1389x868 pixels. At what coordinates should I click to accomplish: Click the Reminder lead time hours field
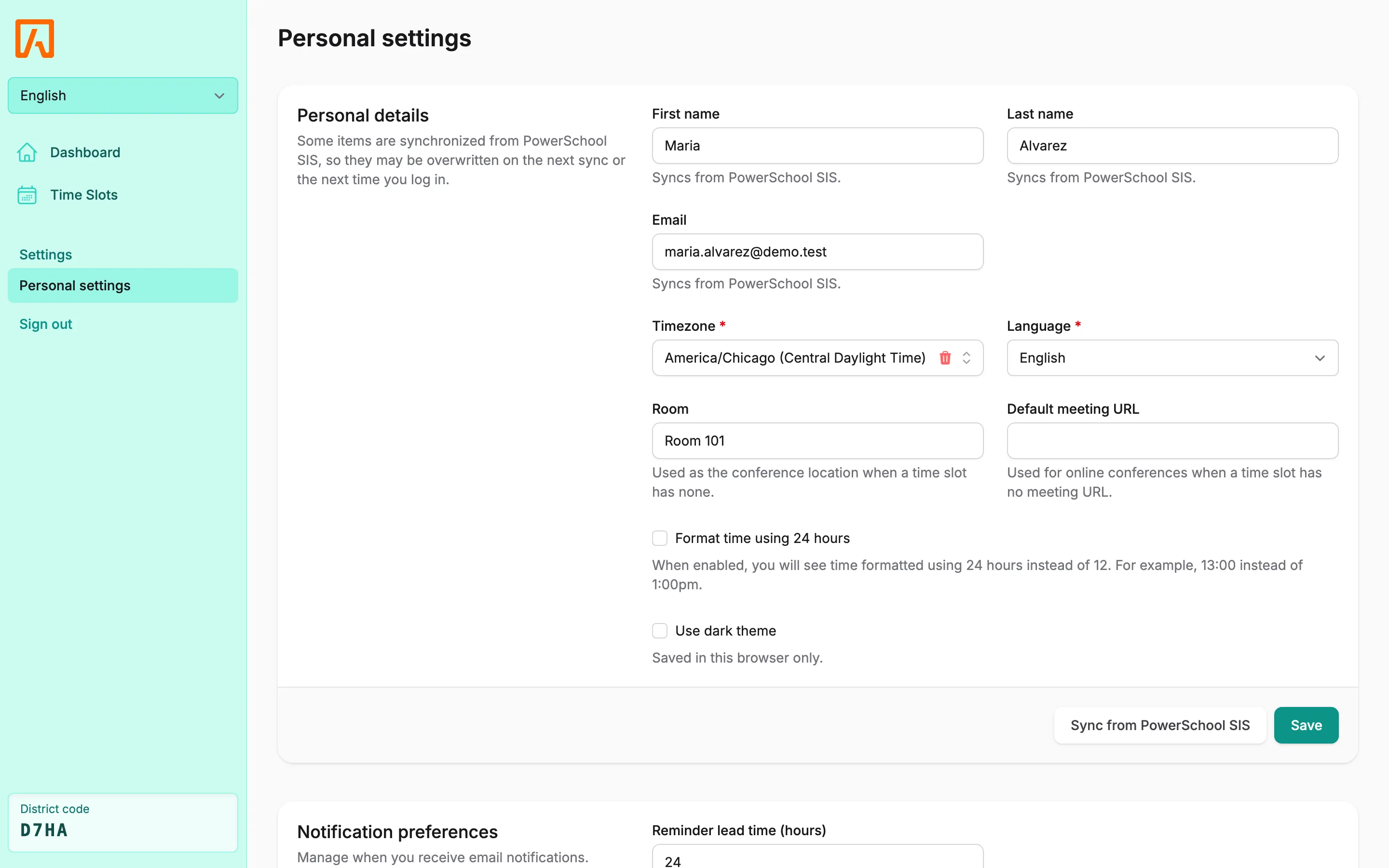[817, 856]
